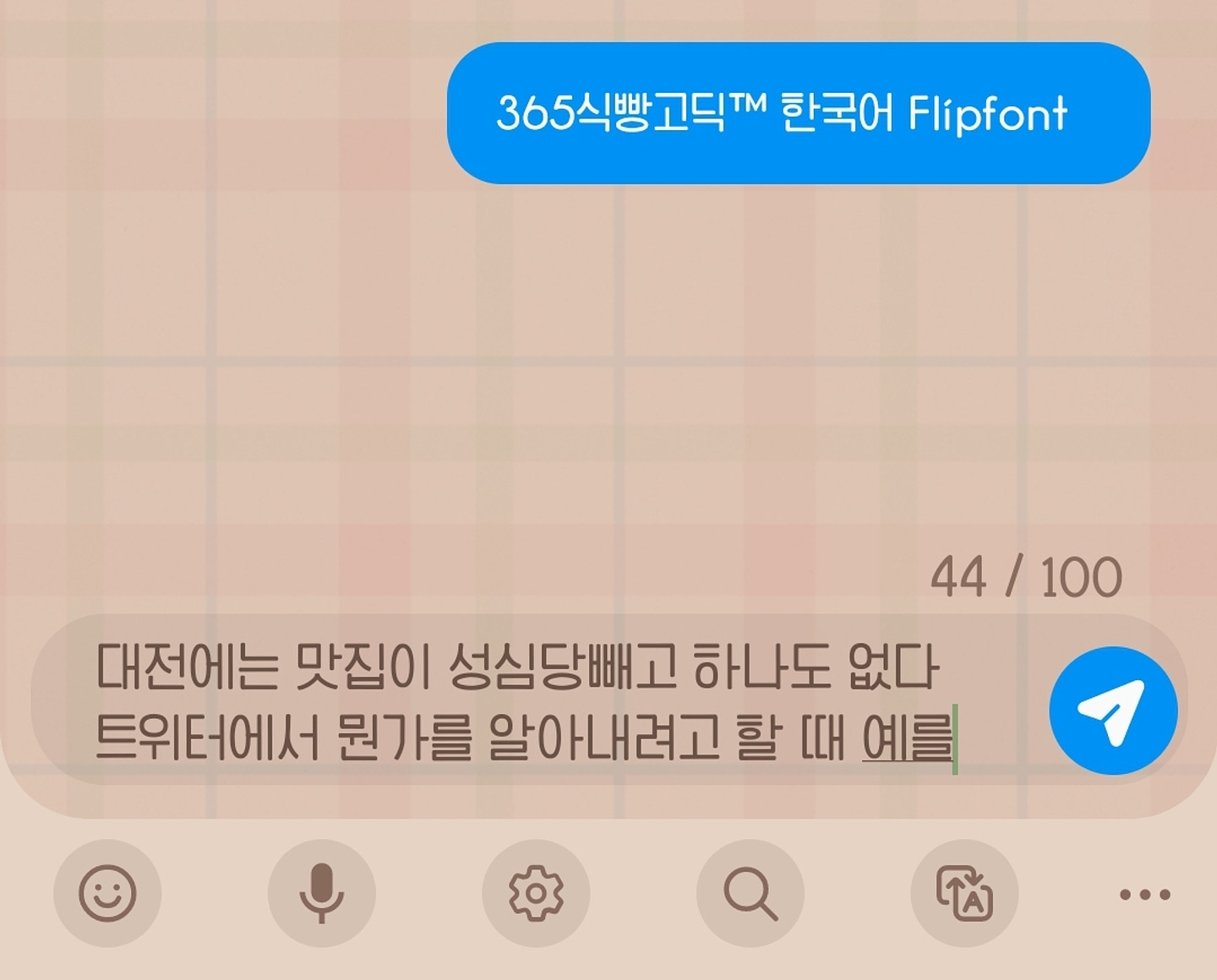Tap the word 맛집이 in the draft
The width and height of the screenshot is (1217, 980).
tap(363, 666)
